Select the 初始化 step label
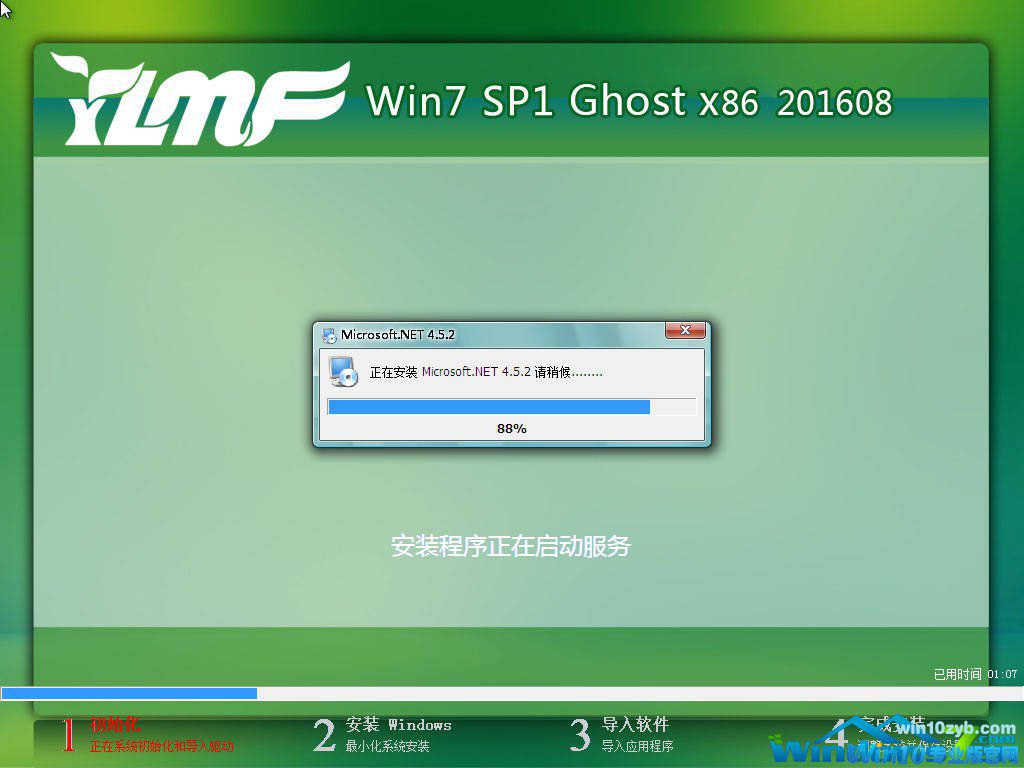This screenshot has width=1024, height=768. click(x=116, y=725)
